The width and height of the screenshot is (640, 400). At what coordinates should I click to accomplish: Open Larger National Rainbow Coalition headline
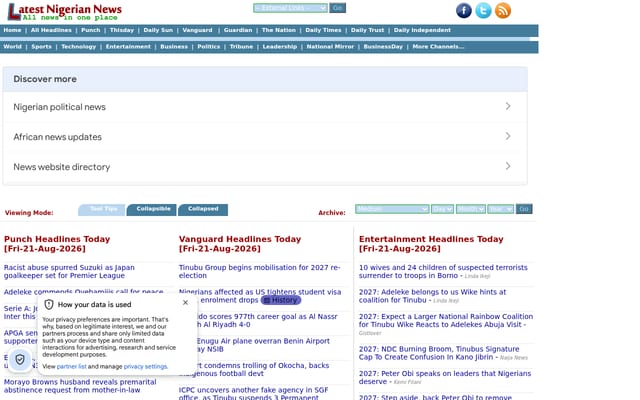(x=446, y=320)
